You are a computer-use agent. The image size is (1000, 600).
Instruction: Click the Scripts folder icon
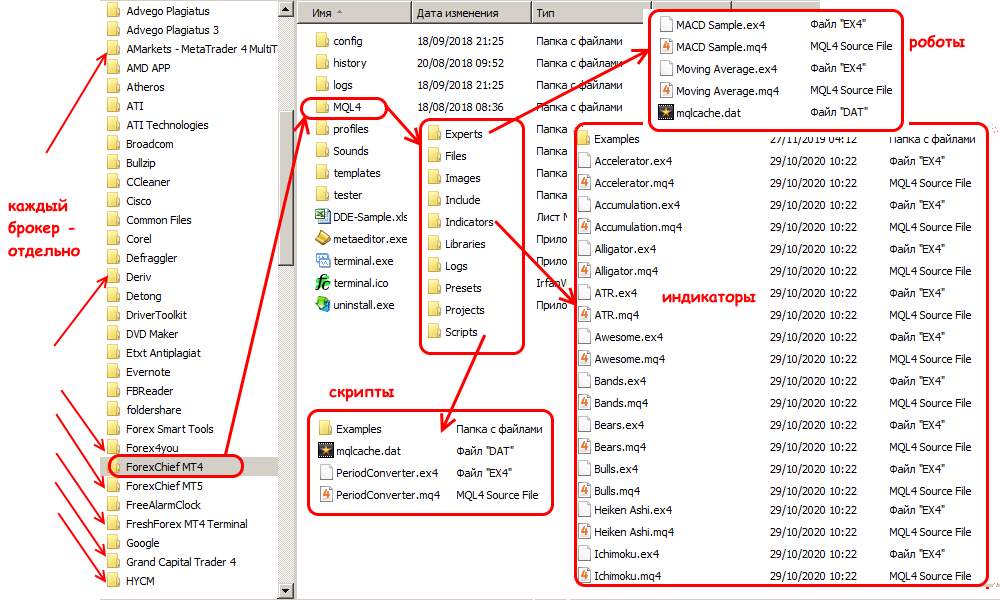[x=434, y=332]
